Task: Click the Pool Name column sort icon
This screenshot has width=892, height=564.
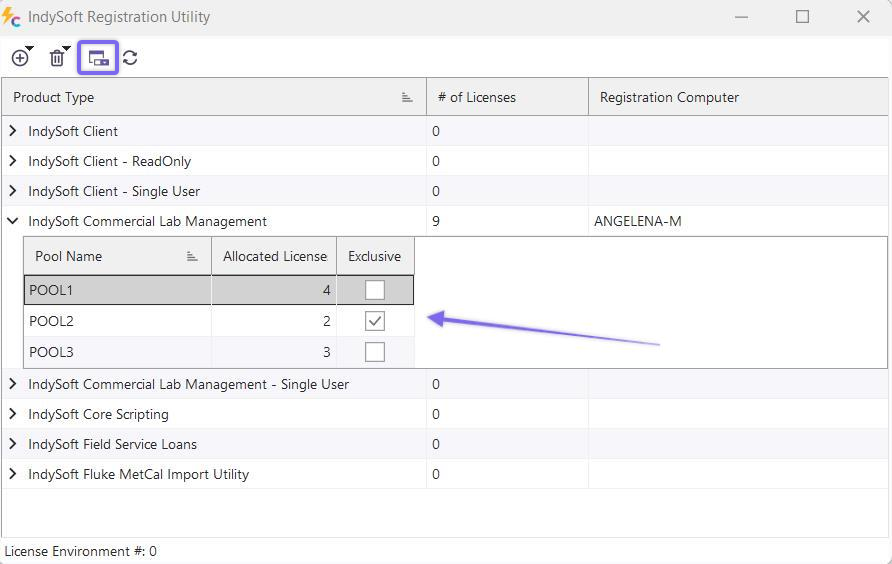Action: click(192, 256)
